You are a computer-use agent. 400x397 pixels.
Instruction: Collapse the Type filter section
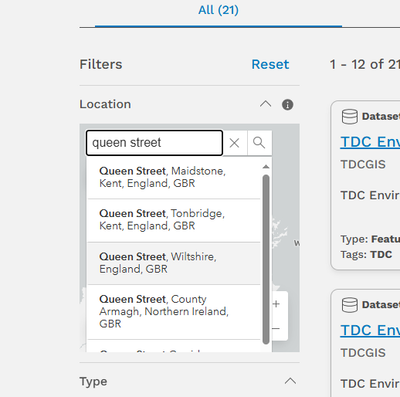pos(290,381)
